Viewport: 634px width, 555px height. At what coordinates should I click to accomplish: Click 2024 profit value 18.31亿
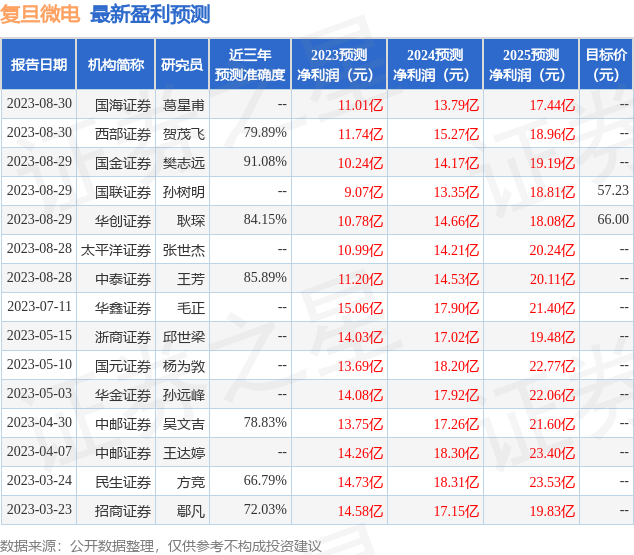(x=456, y=482)
